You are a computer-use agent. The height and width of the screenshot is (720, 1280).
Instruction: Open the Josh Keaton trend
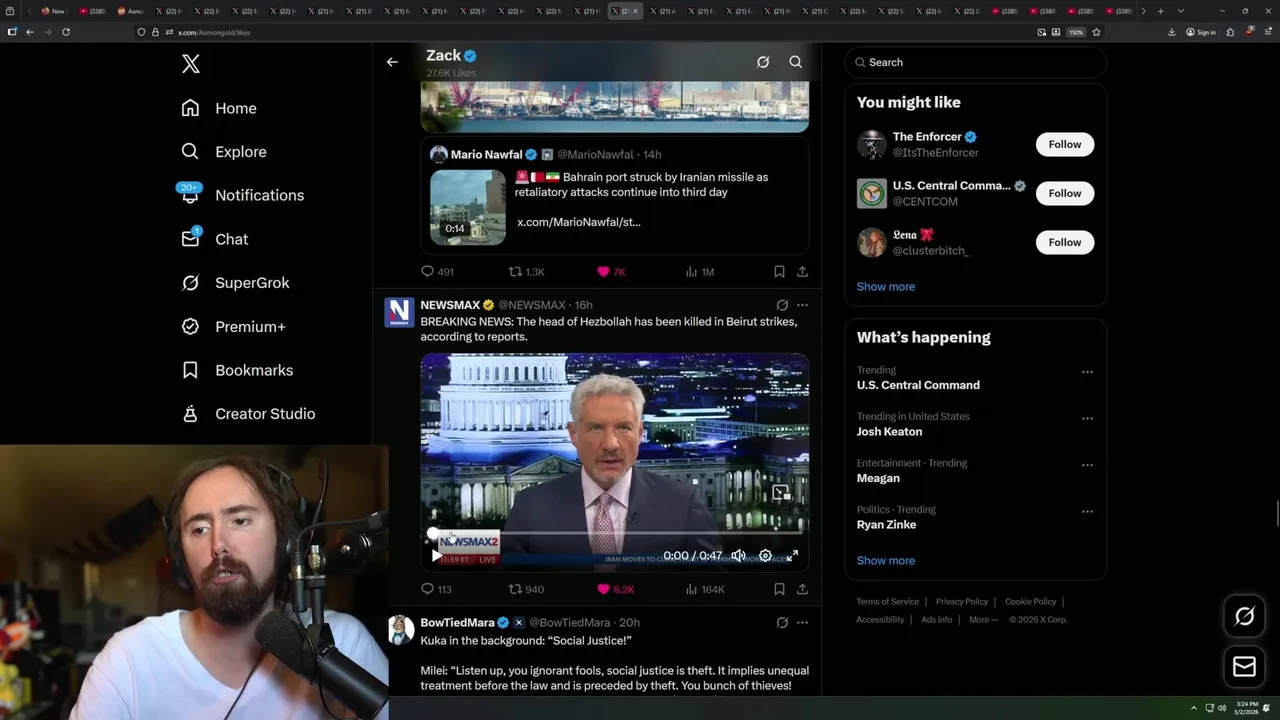point(889,432)
